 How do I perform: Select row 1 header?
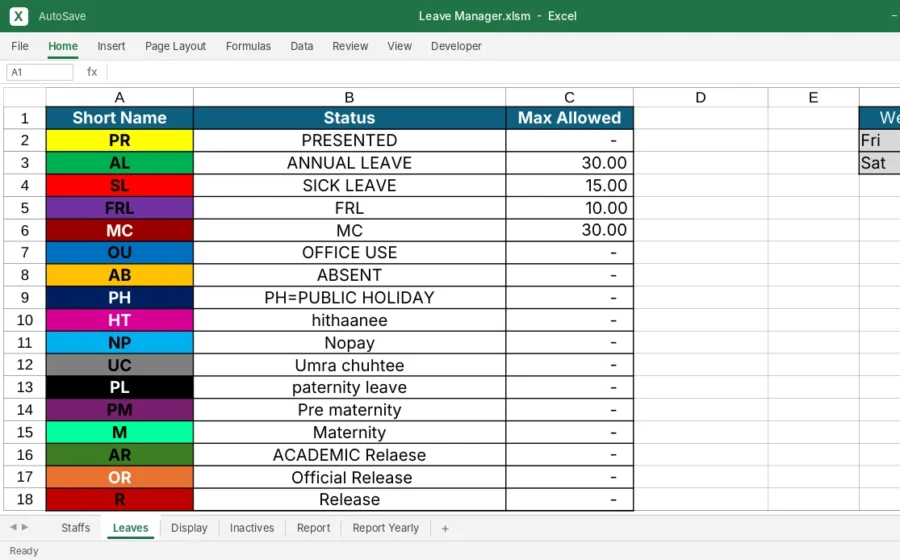(x=25, y=118)
